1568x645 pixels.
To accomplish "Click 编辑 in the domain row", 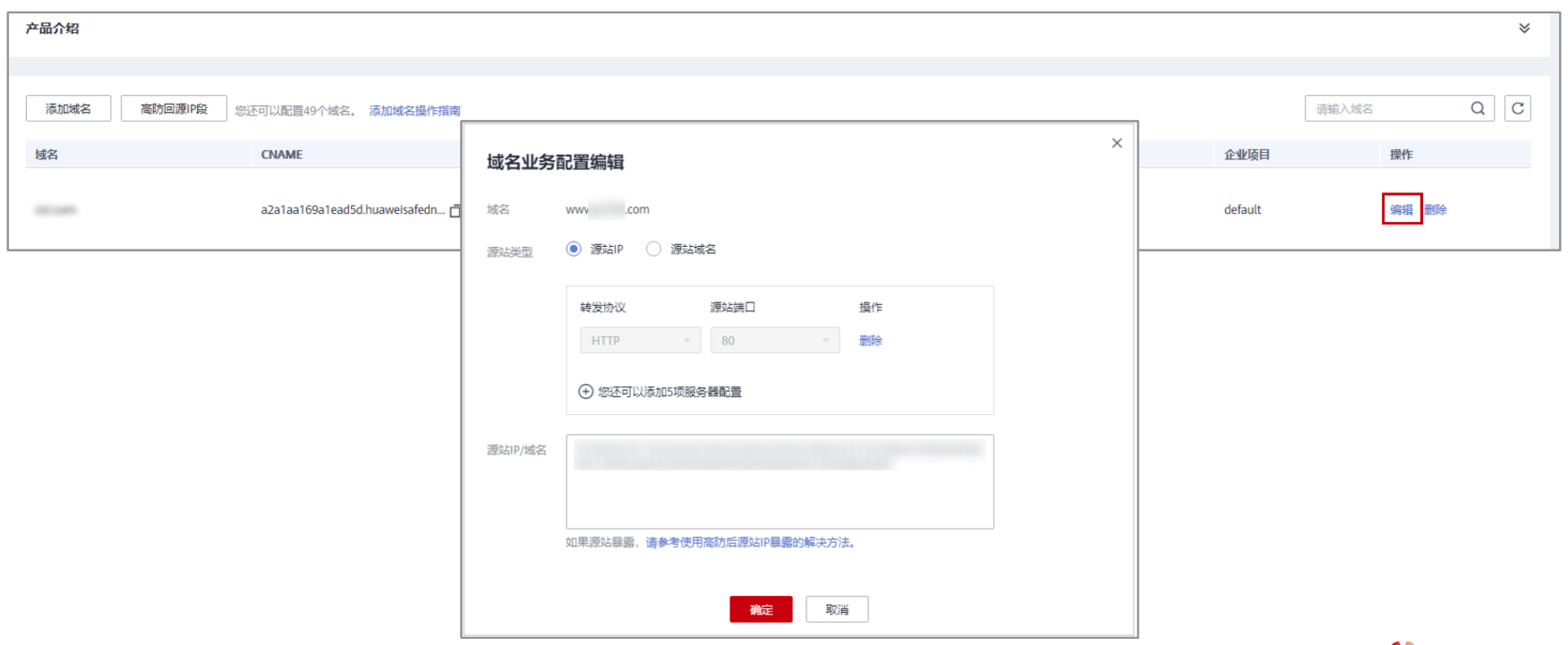I will click(x=1402, y=209).
